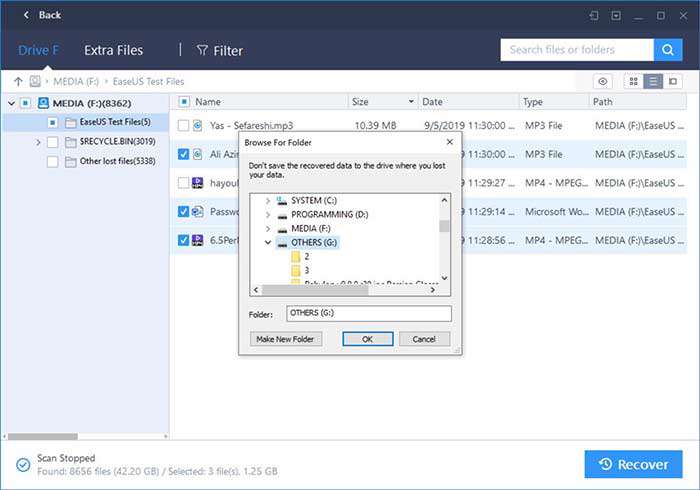This screenshot has width=700, height=490.
Task: Uncheck the Ali Azi file checkbox
Action: coord(183,154)
